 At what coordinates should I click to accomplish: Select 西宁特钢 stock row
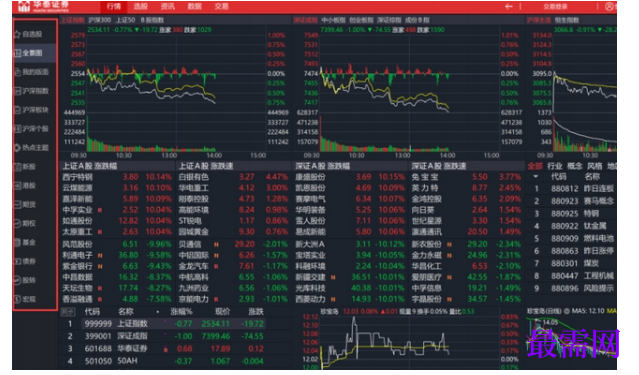tap(117, 177)
